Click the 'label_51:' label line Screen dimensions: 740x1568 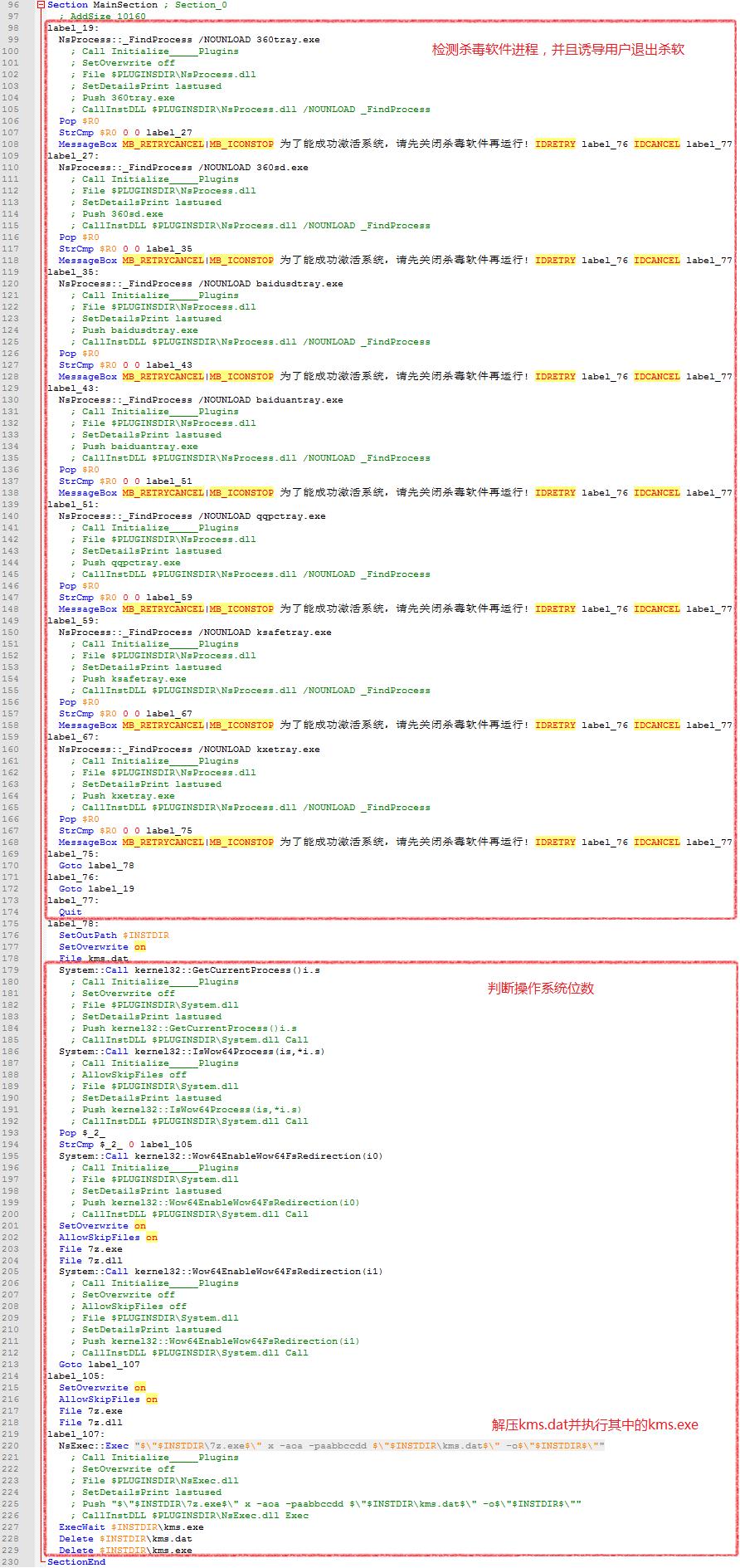click(x=73, y=505)
